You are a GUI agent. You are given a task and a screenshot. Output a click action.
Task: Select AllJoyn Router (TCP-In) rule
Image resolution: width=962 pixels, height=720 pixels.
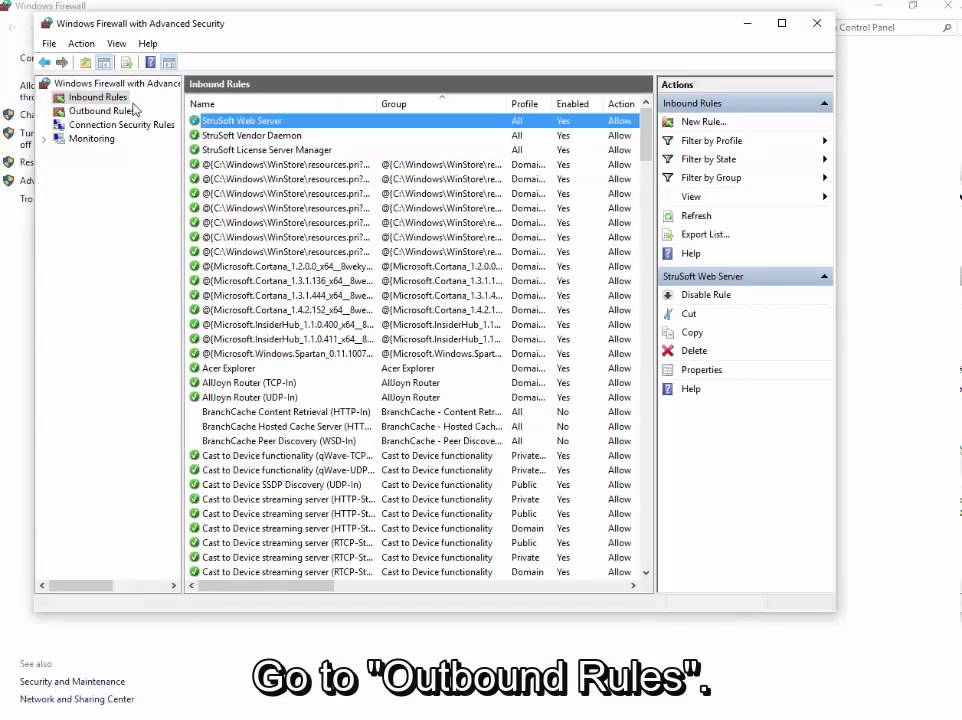[x=414, y=383]
